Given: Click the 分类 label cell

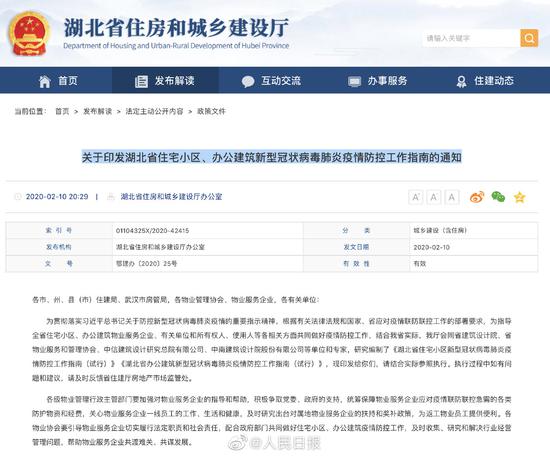Looking at the screenshot, I should point(356,230).
